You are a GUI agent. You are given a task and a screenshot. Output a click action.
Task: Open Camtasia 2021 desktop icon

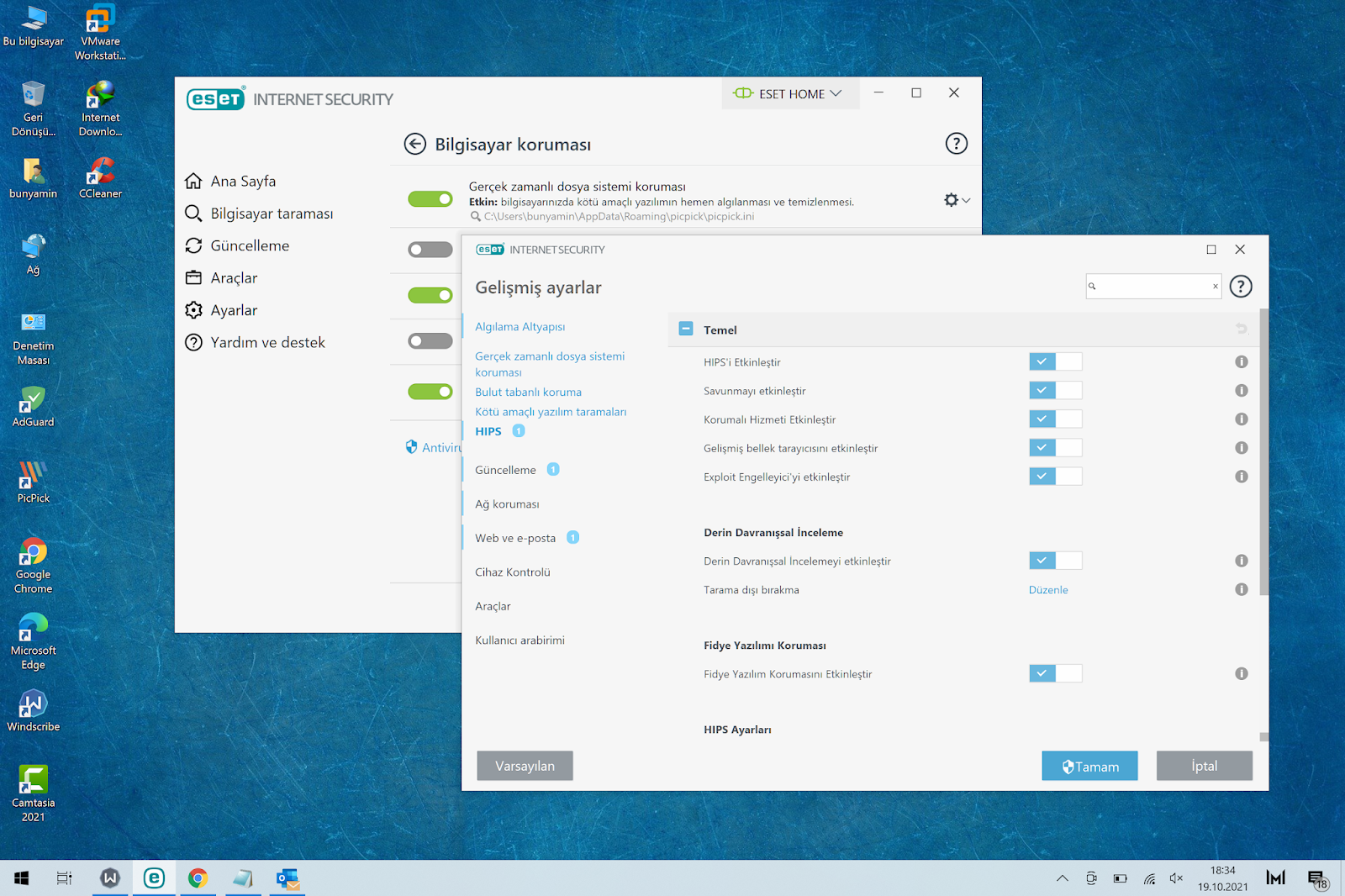click(33, 793)
